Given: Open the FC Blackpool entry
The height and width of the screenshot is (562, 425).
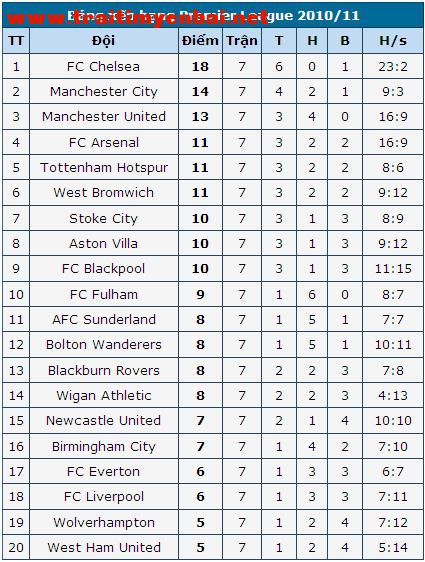Looking at the screenshot, I should click(x=104, y=269).
